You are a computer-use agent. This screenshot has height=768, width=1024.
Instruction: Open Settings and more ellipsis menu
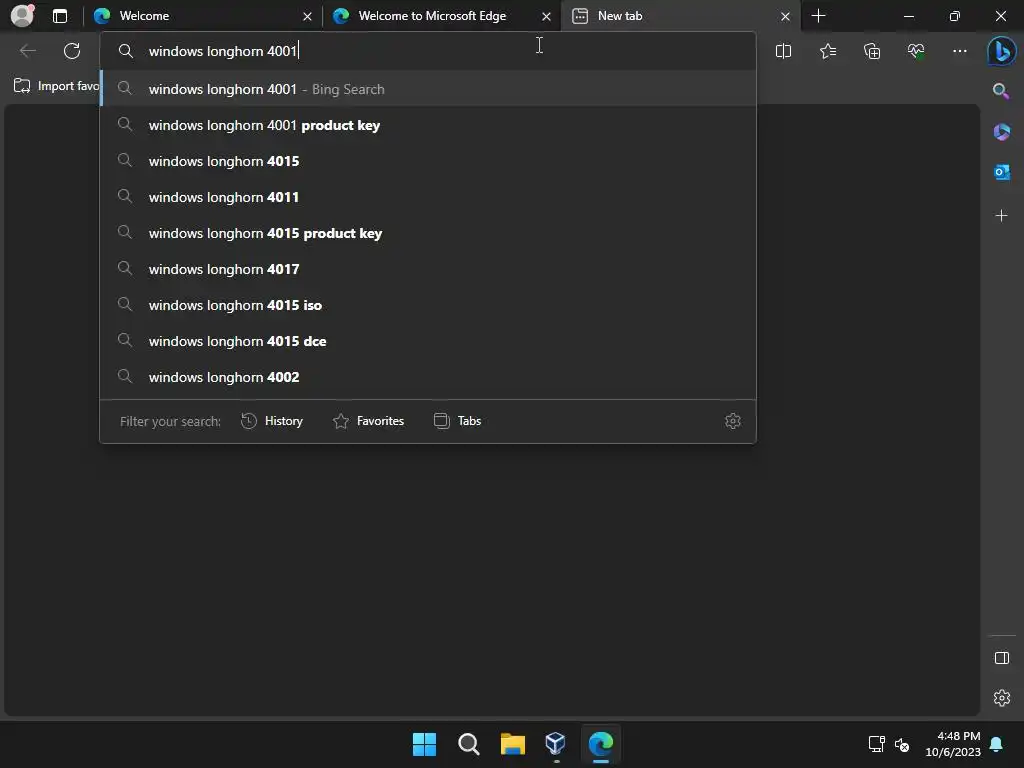[x=959, y=51]
